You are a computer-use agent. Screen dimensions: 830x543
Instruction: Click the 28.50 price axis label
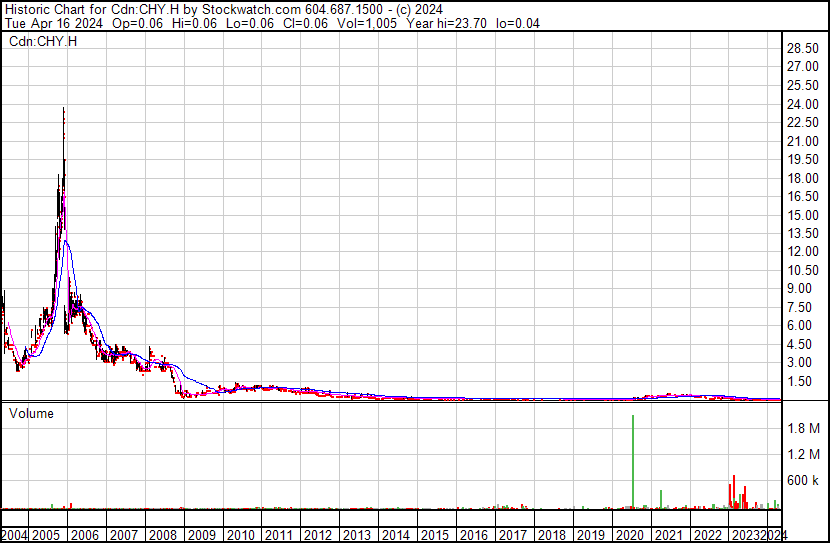coord(803,49)
